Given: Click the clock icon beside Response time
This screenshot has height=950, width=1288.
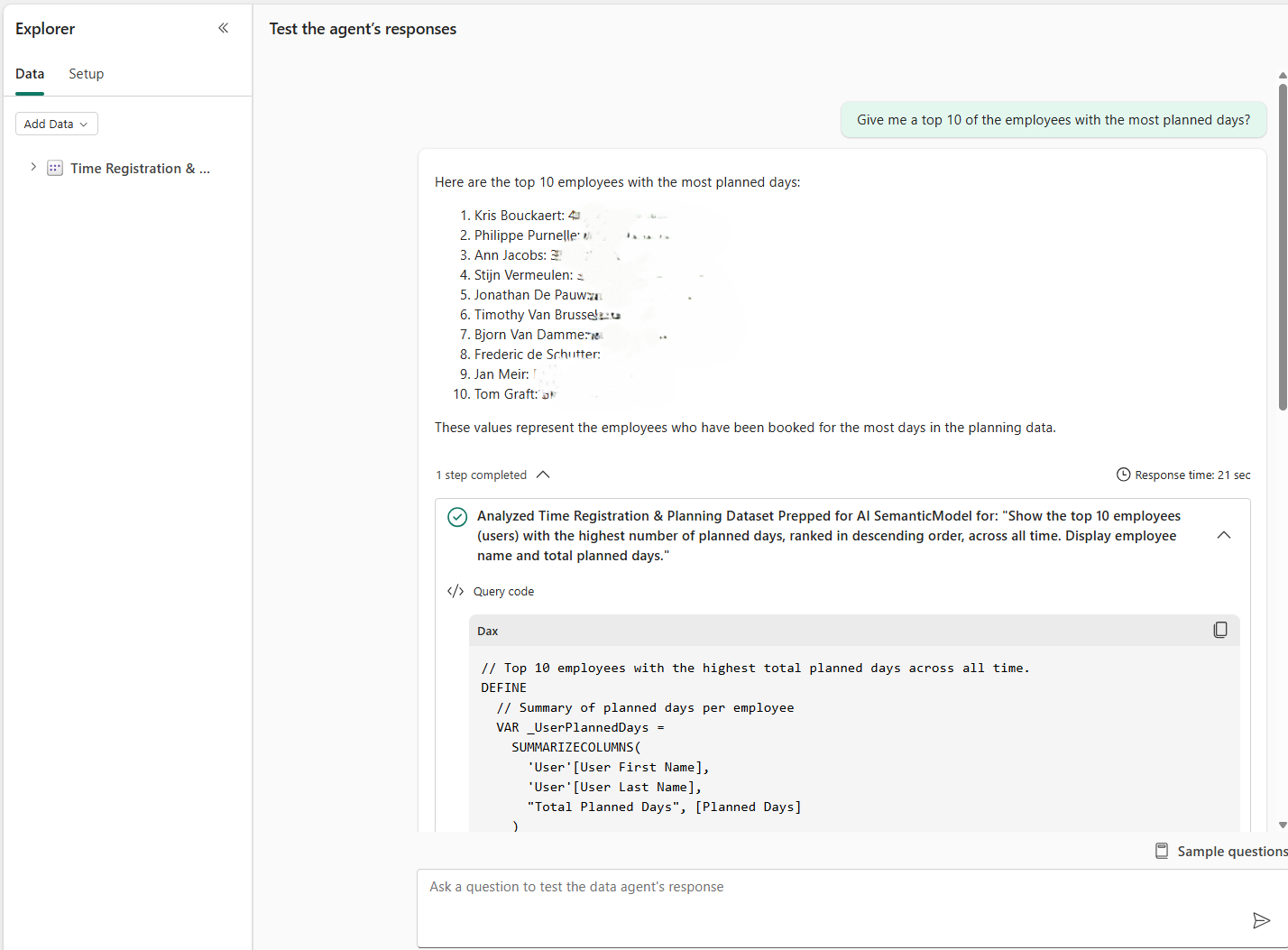Looking at the screenshot, I should click(x=1123, y=474).
